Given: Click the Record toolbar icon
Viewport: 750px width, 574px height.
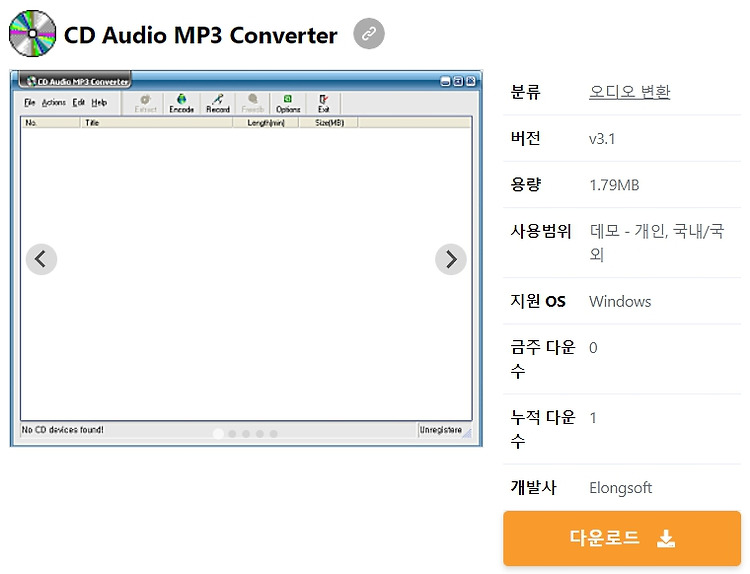Looking at the screenshot, I should point(218,103).
